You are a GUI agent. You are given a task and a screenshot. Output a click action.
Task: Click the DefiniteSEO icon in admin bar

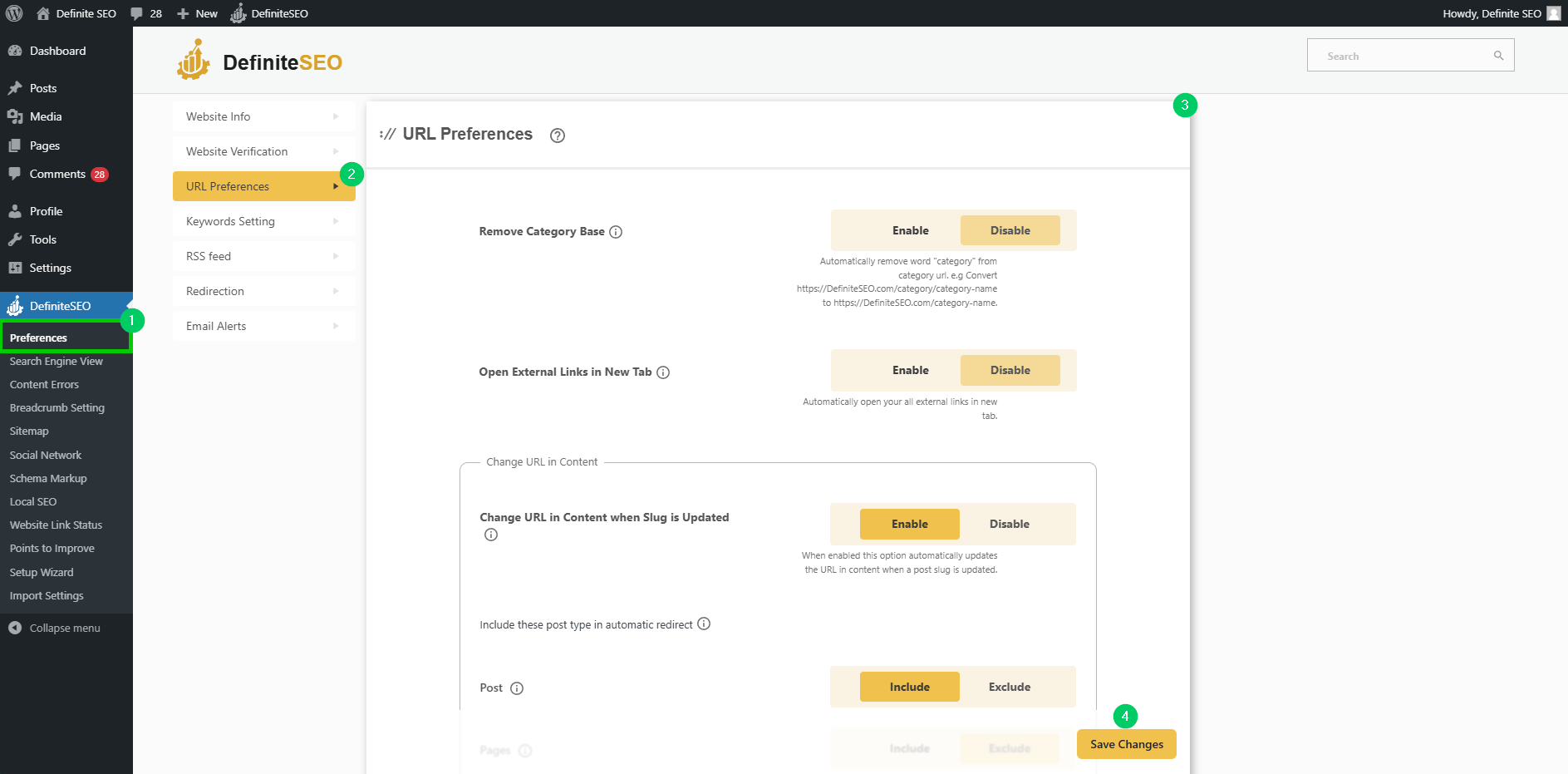click(238, 13)
